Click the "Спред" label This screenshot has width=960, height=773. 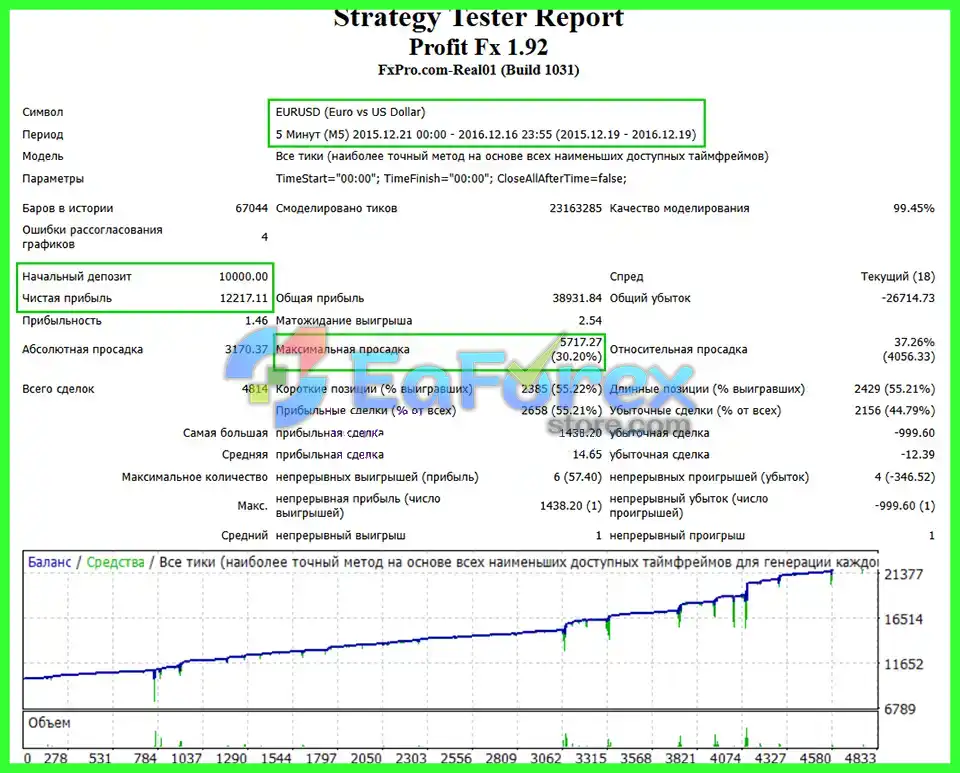coord(626,277)
